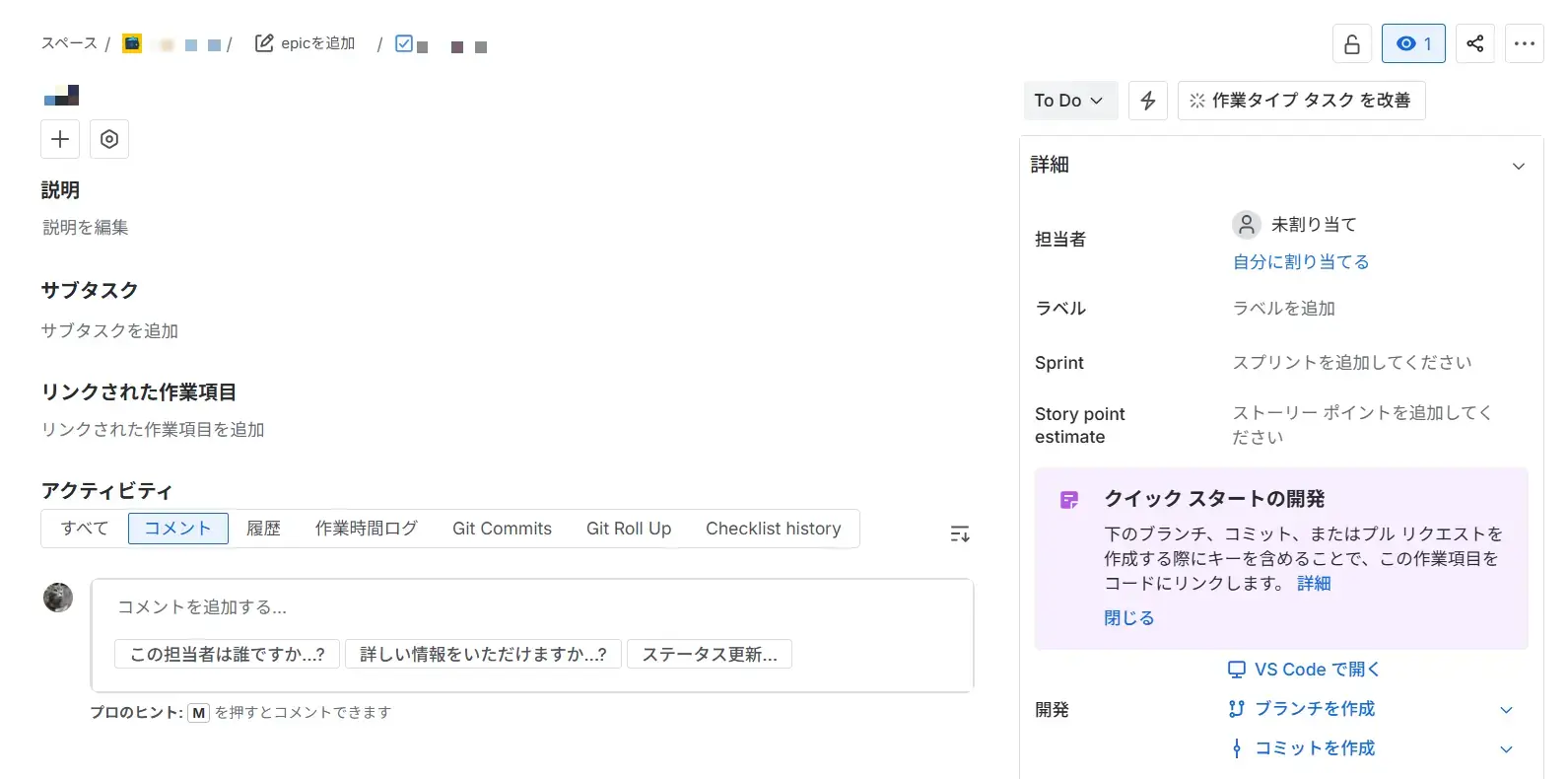Viewport: 1568px width, 779px height.
Task: Click the unassigned person avatar icon
Action: (x=1247, y=225)
